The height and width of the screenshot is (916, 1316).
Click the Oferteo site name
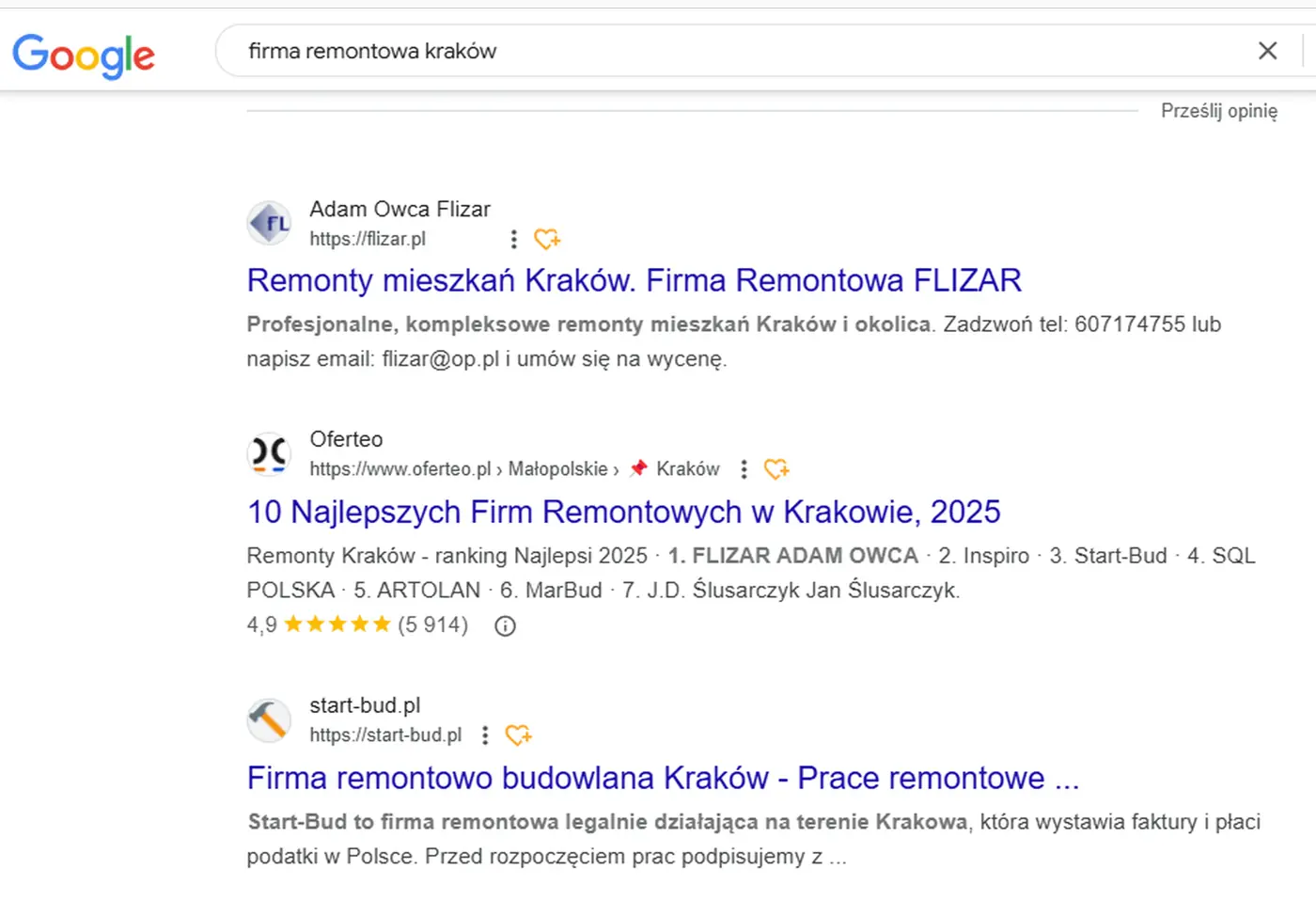coord(346,439)
